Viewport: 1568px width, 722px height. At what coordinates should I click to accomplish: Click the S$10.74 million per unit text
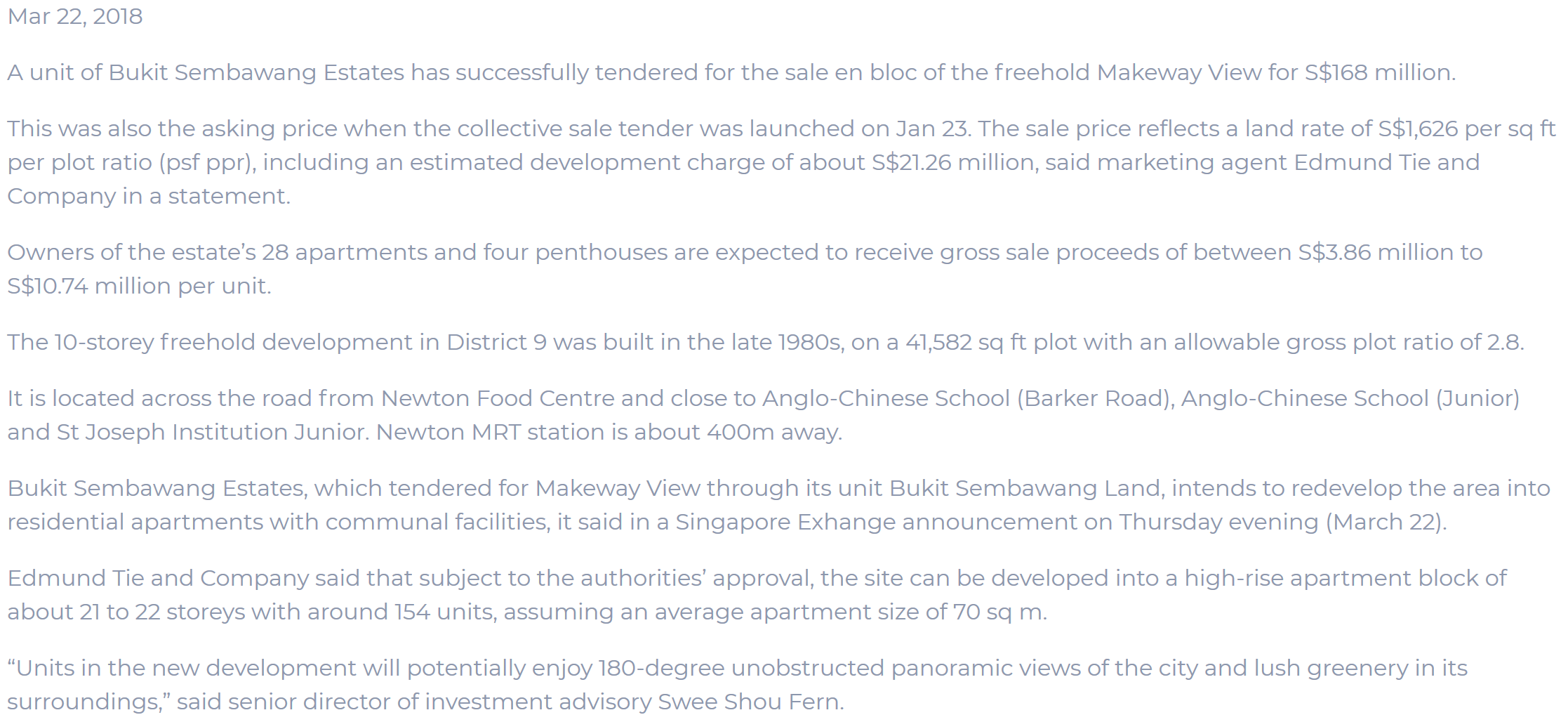(138, 286)
